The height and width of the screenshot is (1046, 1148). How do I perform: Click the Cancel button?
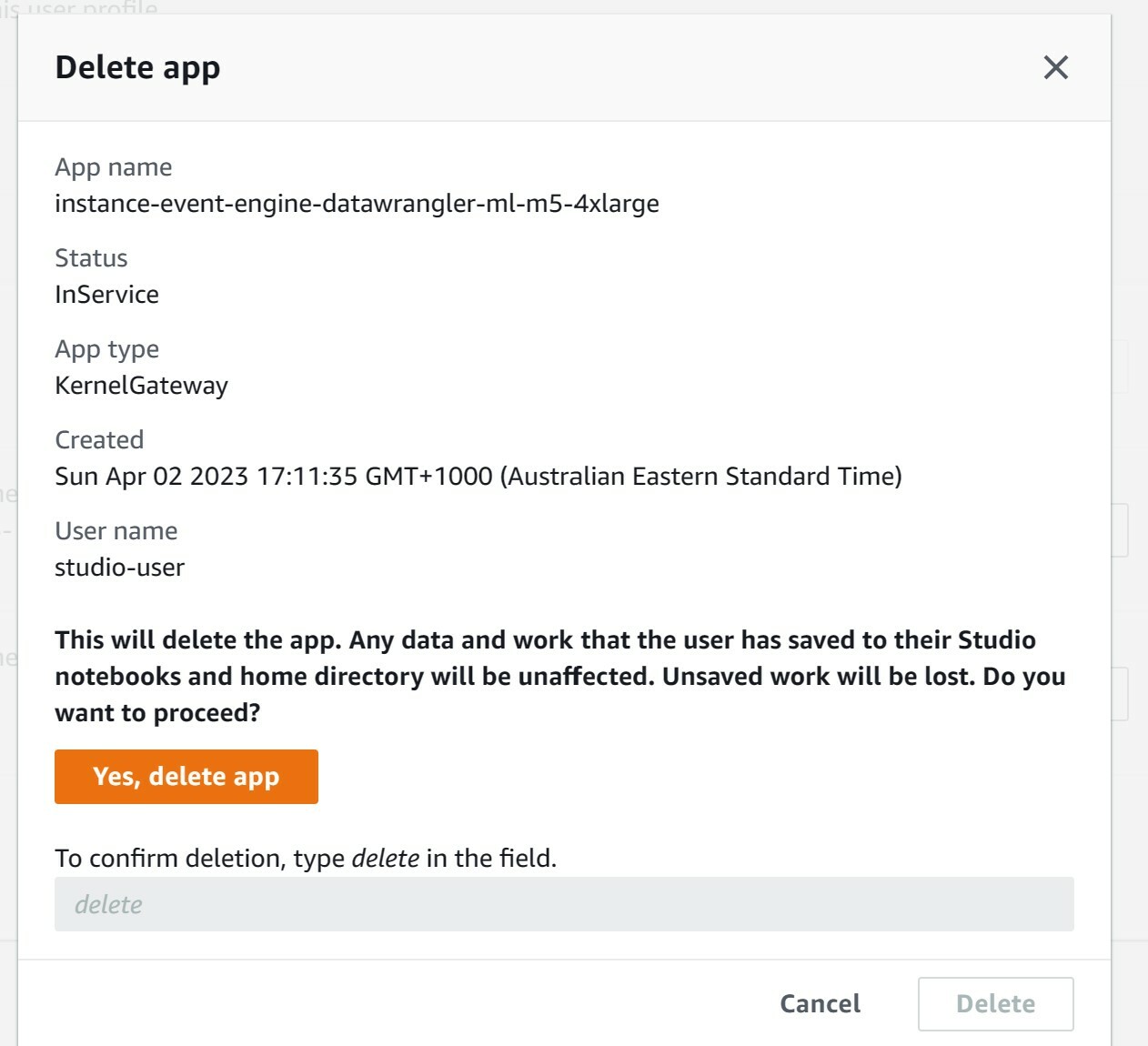tap(819, 1003)
